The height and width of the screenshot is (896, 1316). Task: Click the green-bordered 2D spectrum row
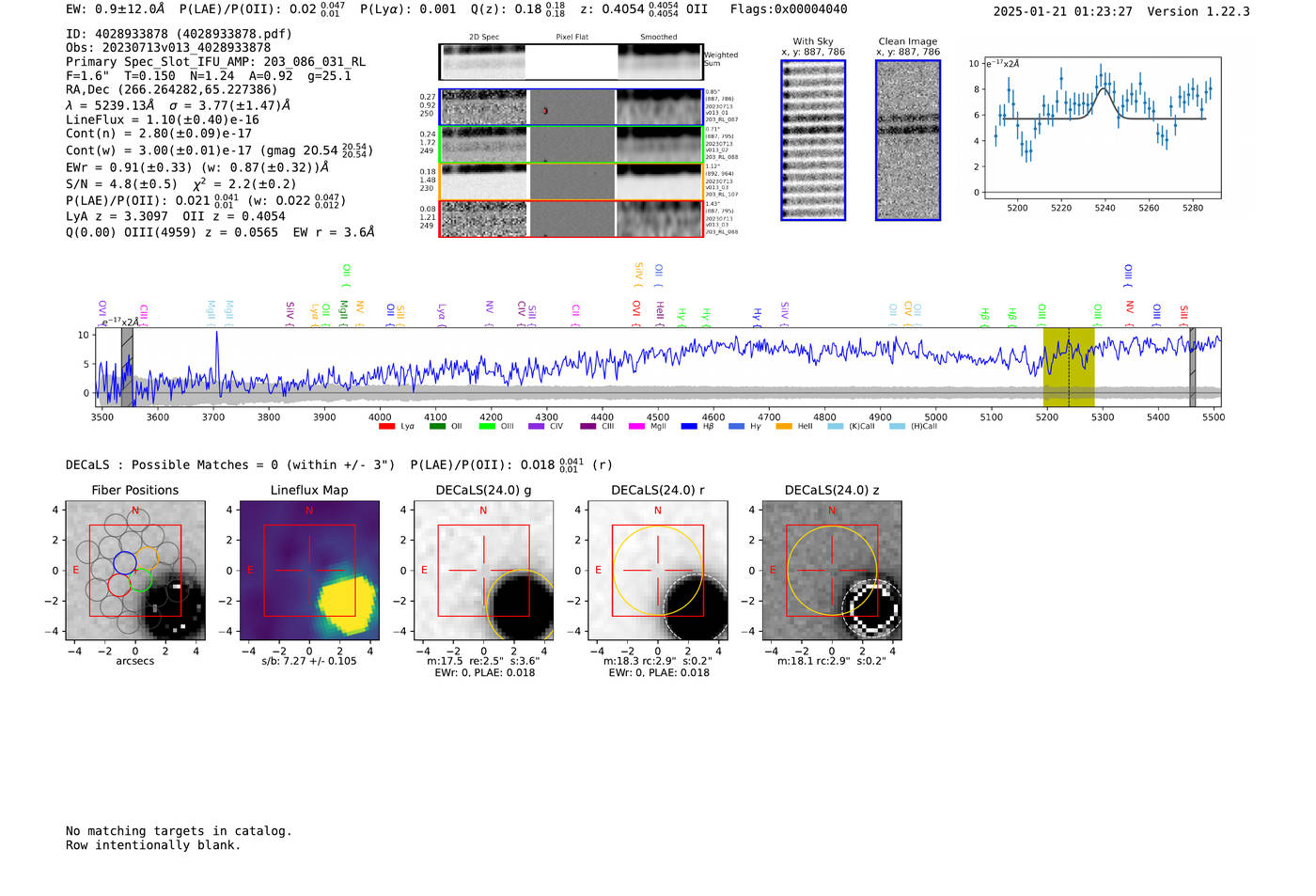pos(571,145)
